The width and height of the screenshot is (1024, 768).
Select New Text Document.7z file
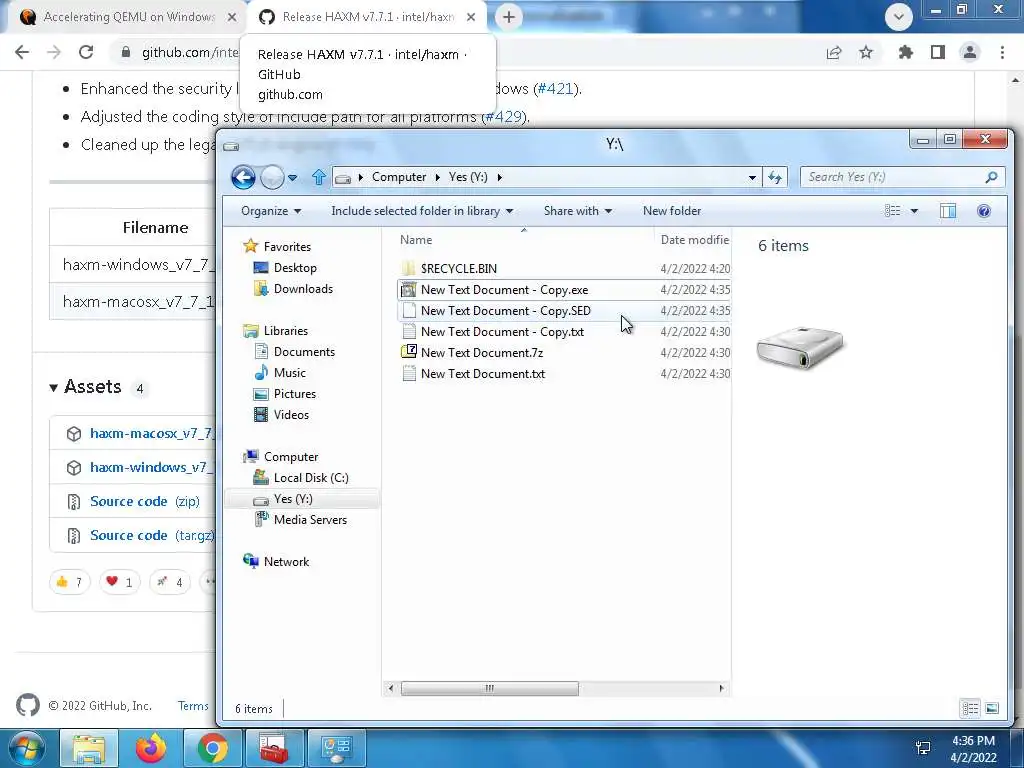point(482,353)
